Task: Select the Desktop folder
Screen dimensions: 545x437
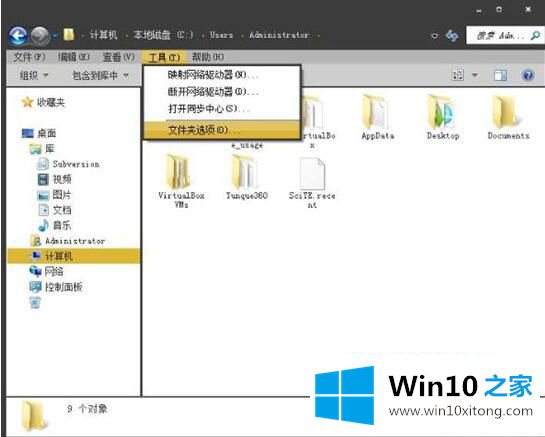Action: coord(443,117)
